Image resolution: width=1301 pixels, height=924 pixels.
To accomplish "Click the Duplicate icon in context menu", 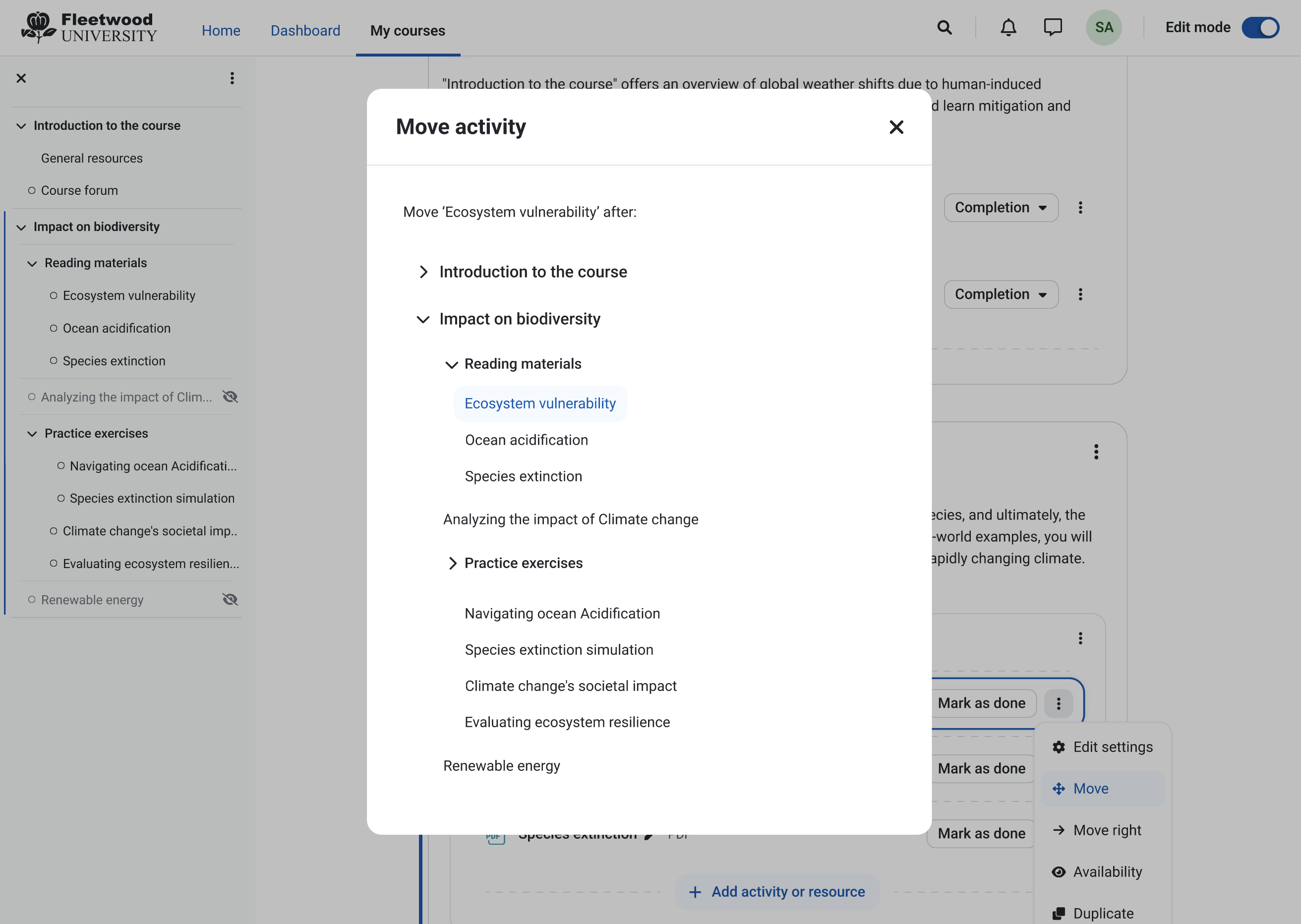I will pyautogui.click(x=1058, y=913).
